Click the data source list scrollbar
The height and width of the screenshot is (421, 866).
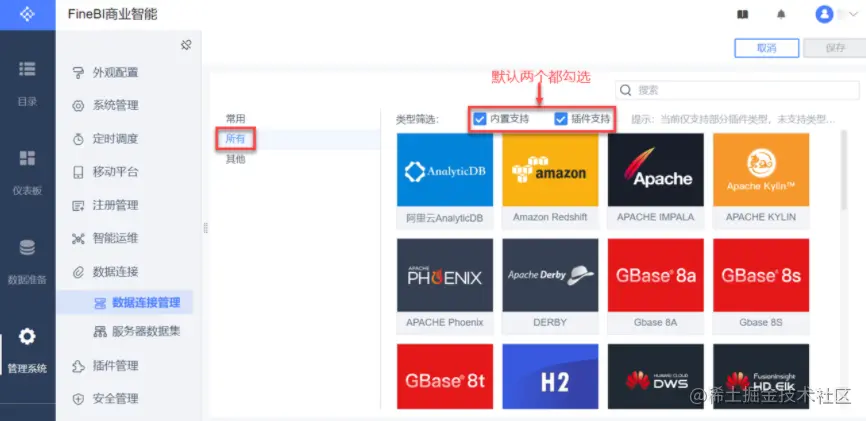point(843,170)
